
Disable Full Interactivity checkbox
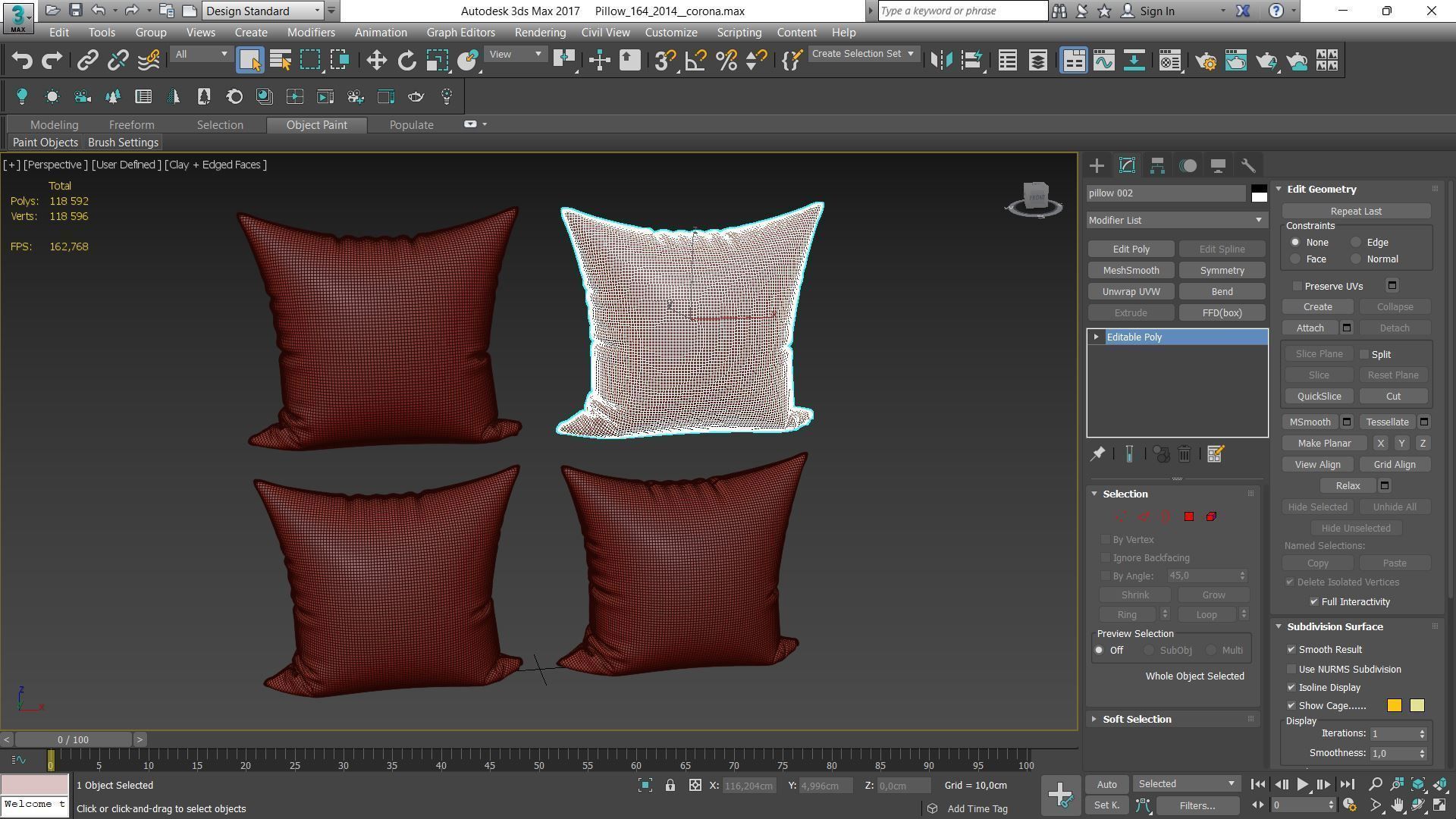[x=1314, y=602]
